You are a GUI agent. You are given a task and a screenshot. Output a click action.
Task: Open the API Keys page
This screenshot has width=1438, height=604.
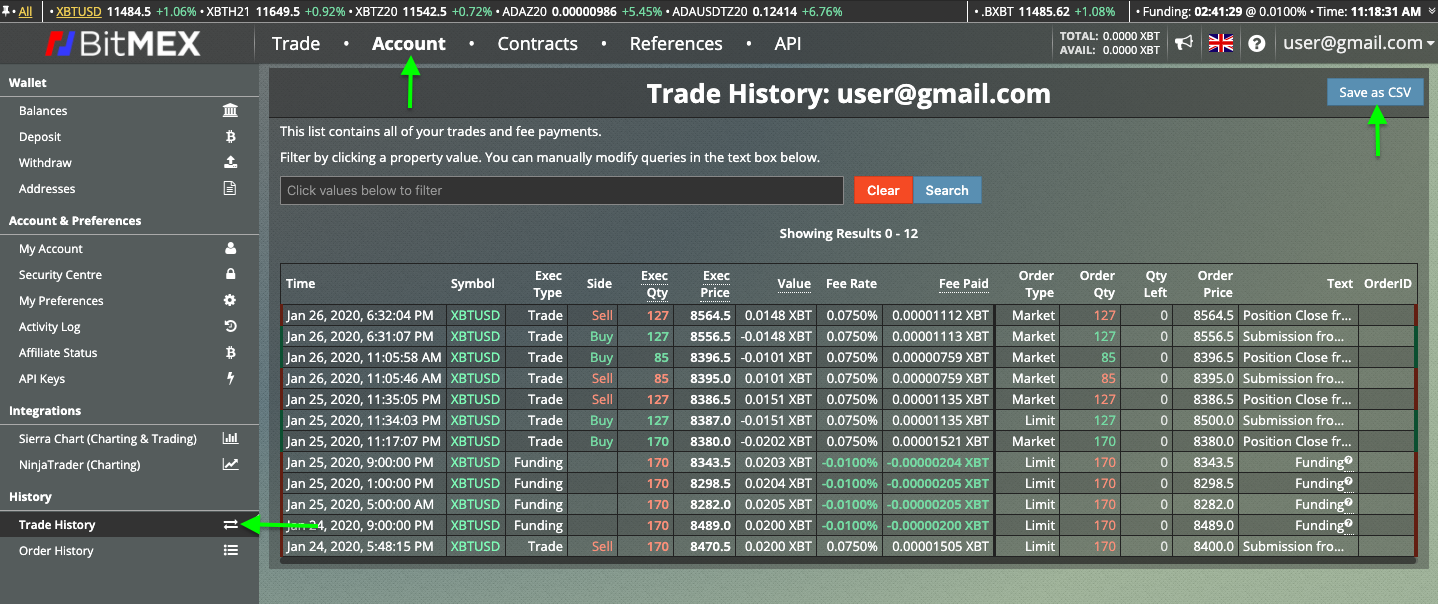coord(42,379)
